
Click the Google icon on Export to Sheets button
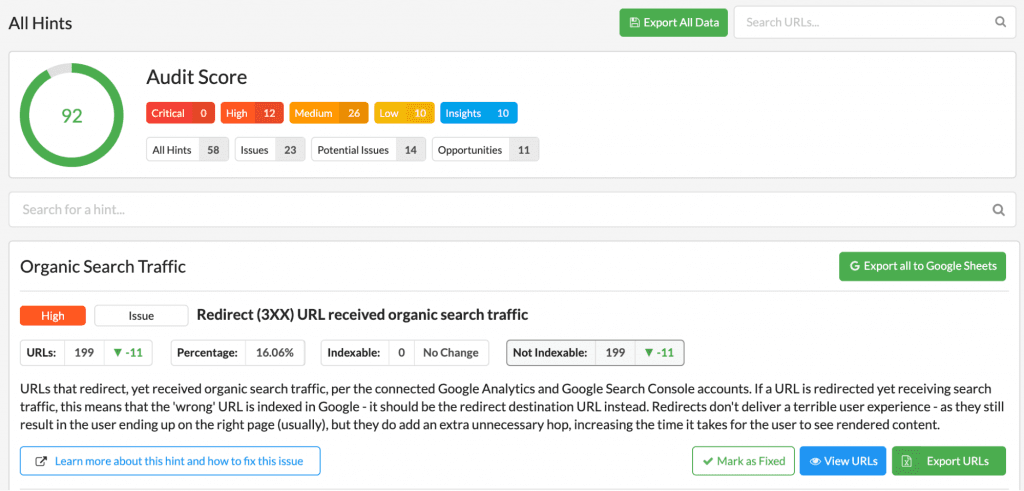point(854,266)
